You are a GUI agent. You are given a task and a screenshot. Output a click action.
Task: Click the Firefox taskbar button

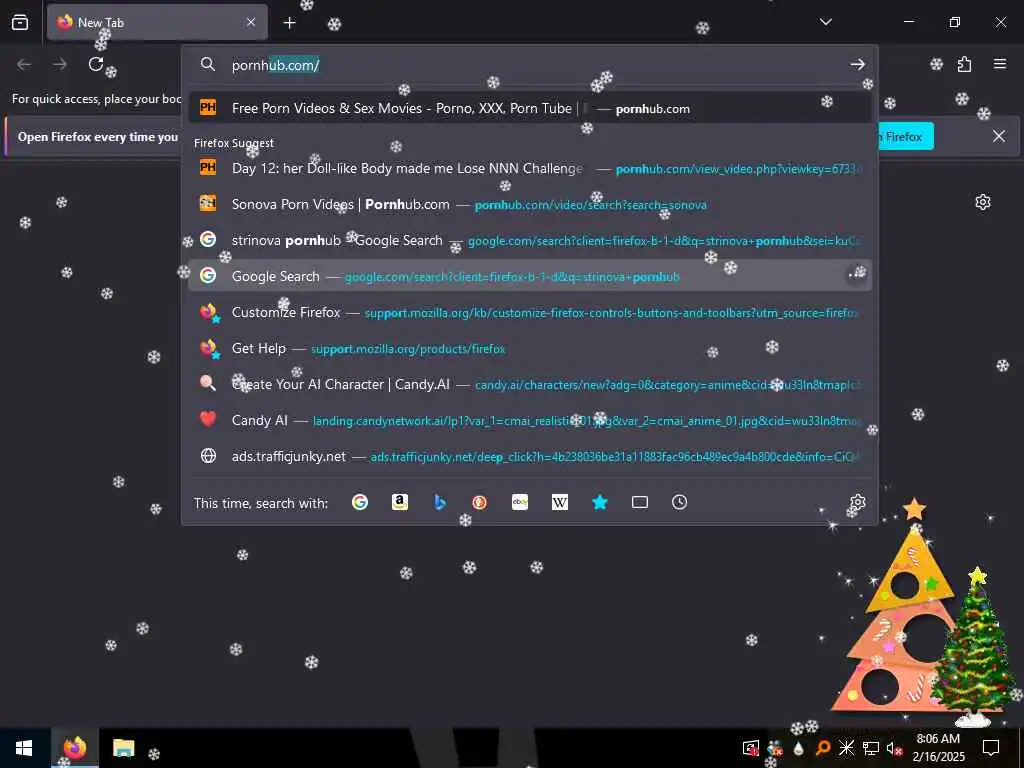pos(74,748)
